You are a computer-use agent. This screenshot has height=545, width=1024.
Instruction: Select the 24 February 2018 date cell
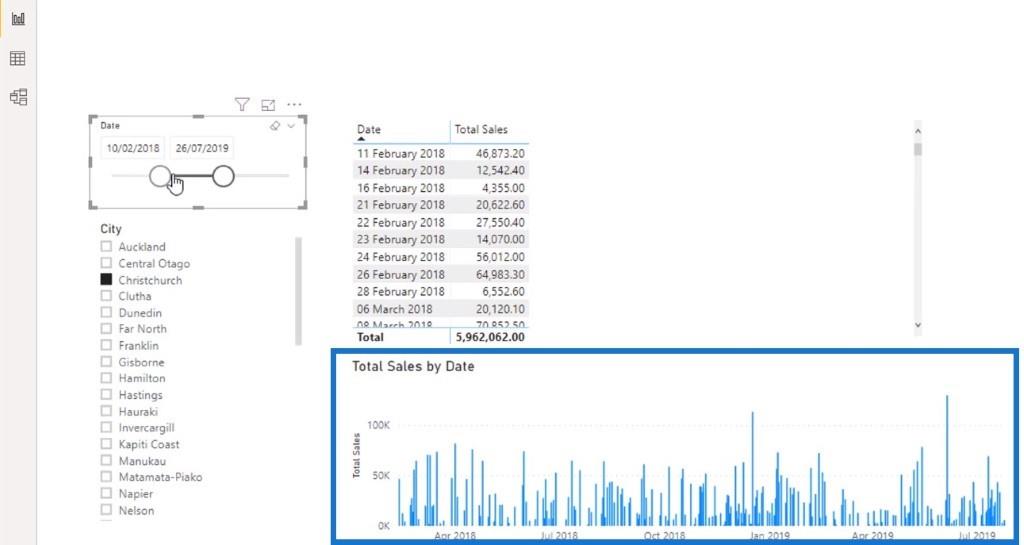[400, 257]
